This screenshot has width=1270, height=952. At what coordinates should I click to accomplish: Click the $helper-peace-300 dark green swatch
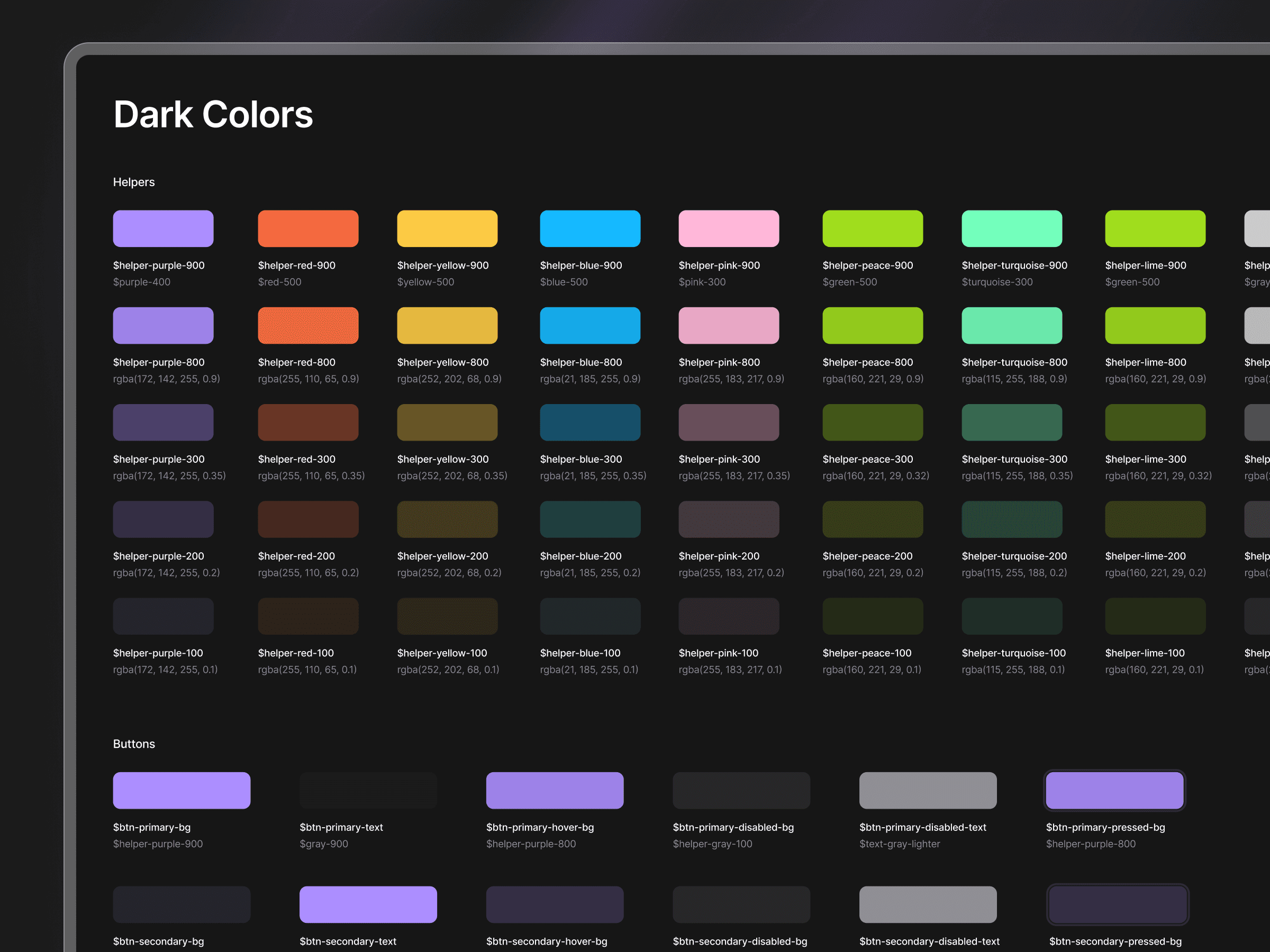[872, 423]
